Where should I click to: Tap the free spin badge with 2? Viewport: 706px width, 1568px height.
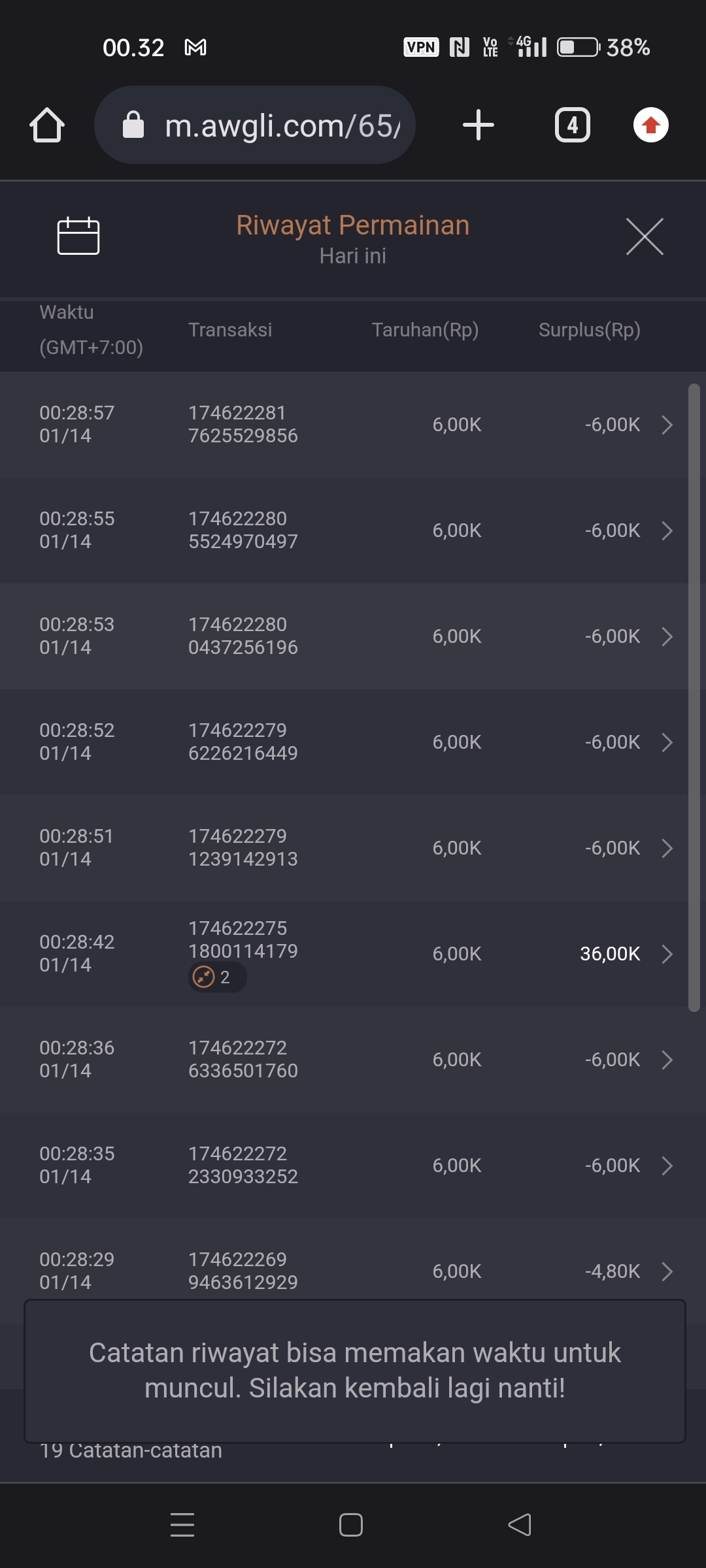pos(217,977)
